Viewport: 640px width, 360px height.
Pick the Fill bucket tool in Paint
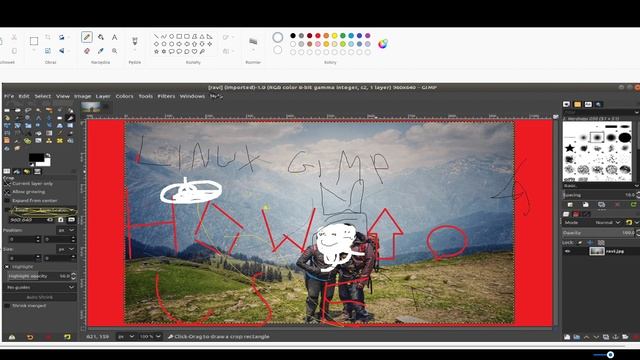(x=101, y=37)
